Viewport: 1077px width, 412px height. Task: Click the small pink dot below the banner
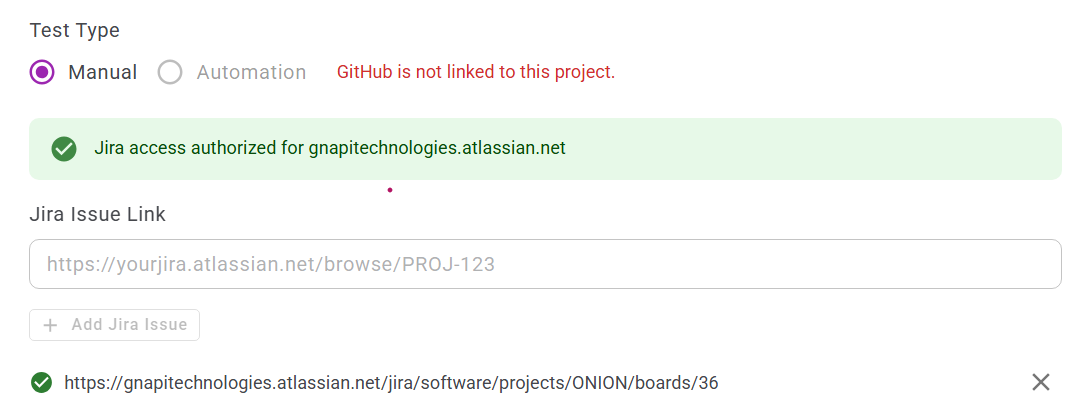pyautogui.click(x=389, y=189)
